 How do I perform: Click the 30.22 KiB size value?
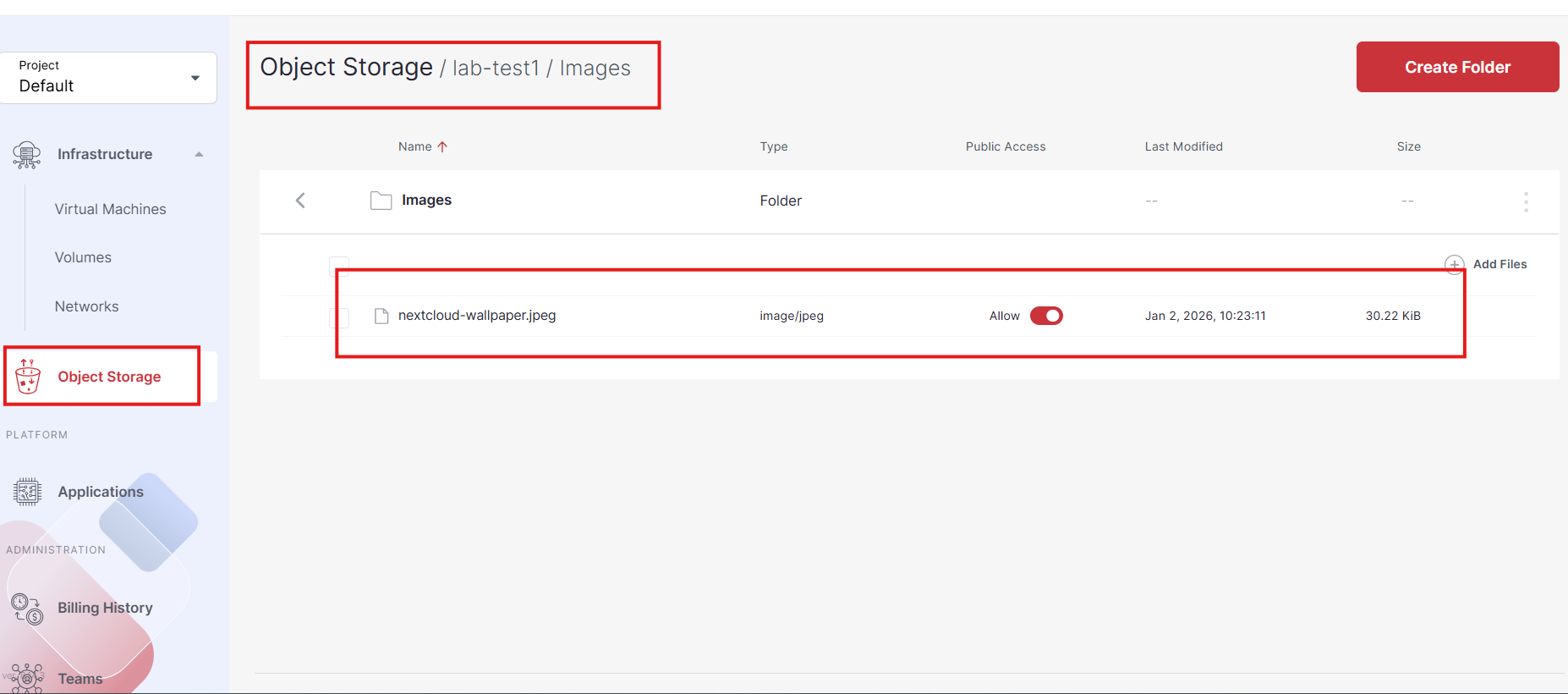pyautogui.click(x=1393, y=316)
